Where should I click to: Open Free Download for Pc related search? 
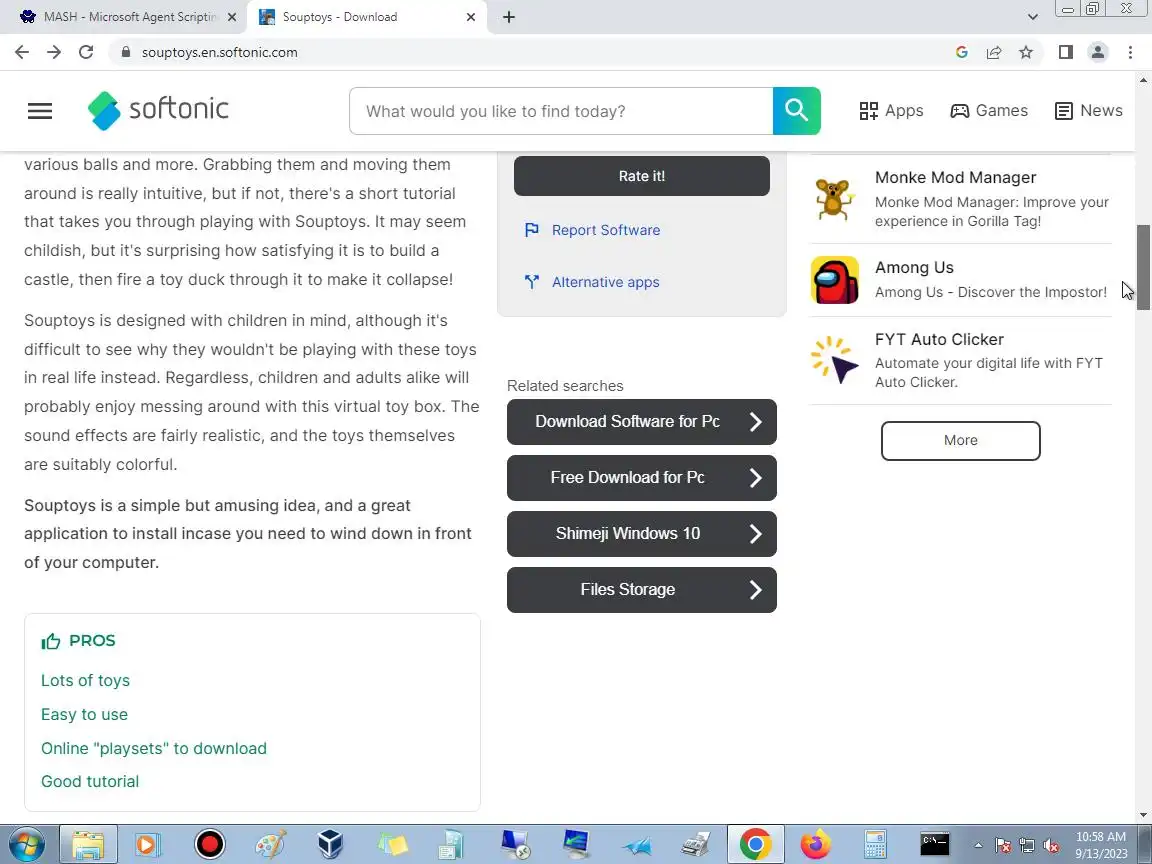tap(641, 478)
